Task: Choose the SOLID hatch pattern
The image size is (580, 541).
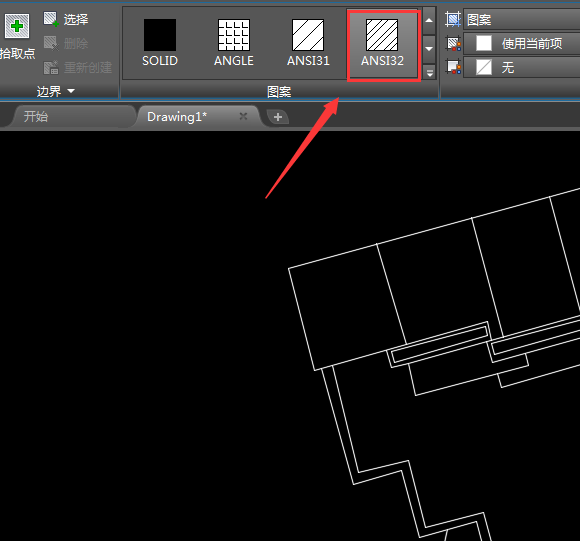Action: pos(160,43)
